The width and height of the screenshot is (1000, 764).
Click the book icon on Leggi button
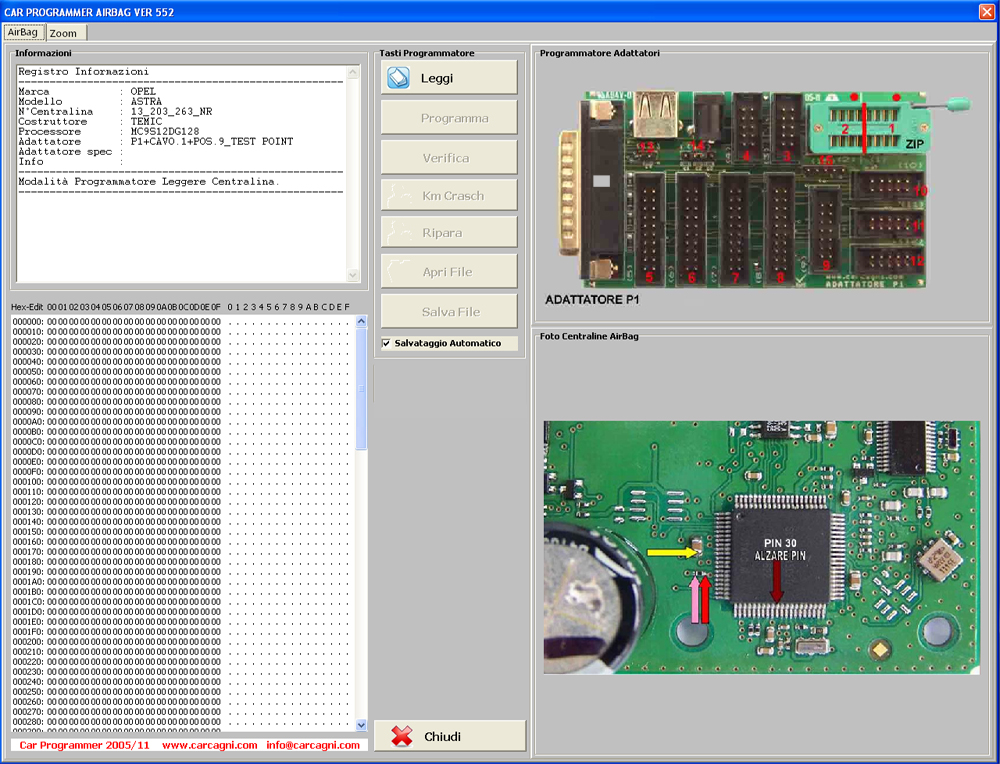click(398, 77)
